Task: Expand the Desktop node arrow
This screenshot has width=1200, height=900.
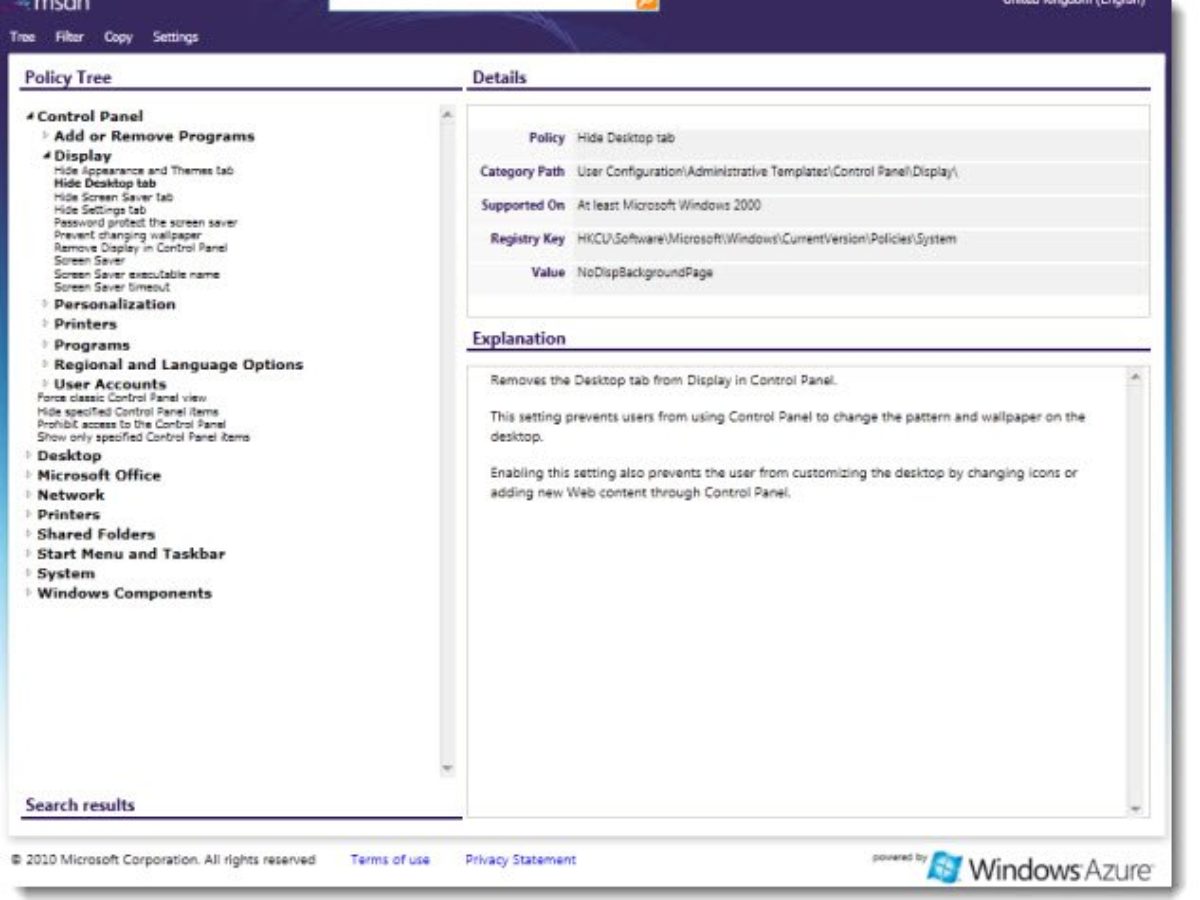Action: (30, 455)
